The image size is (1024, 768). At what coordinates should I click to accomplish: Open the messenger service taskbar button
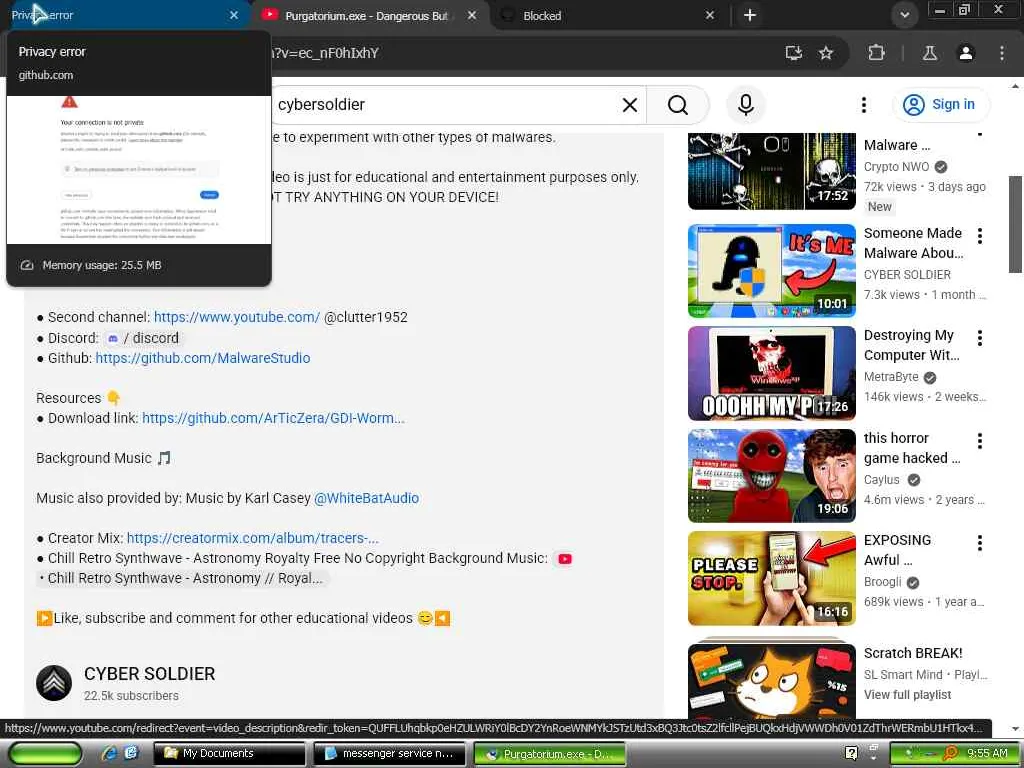389,754
